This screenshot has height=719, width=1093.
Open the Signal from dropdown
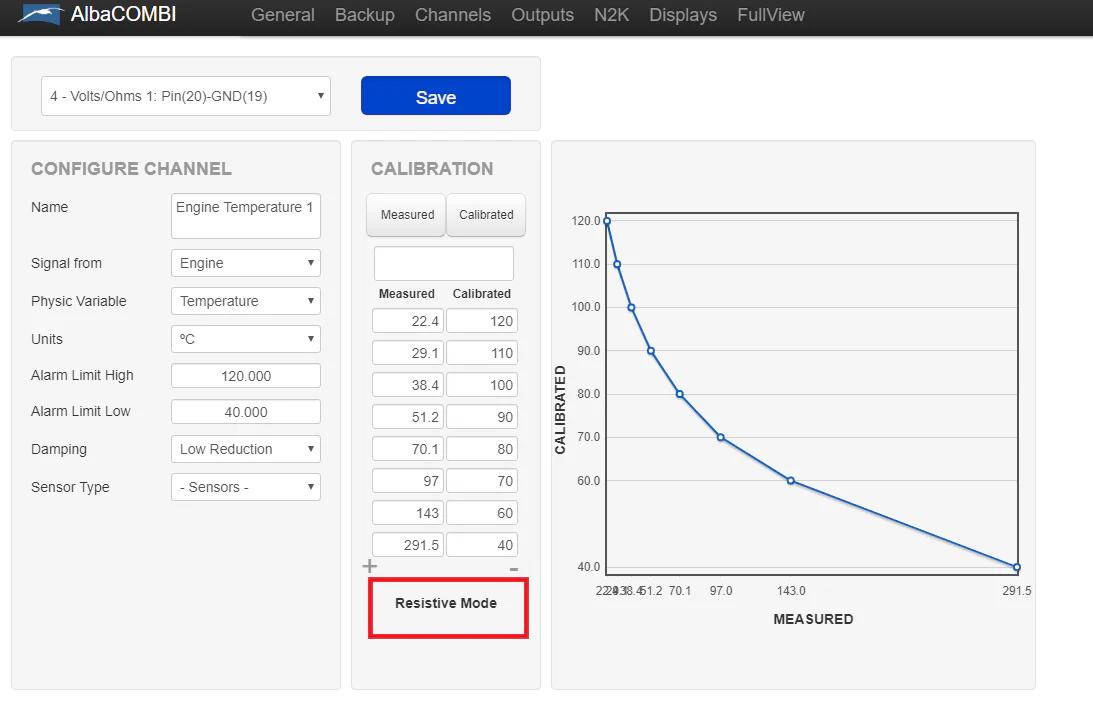(245, 263)
